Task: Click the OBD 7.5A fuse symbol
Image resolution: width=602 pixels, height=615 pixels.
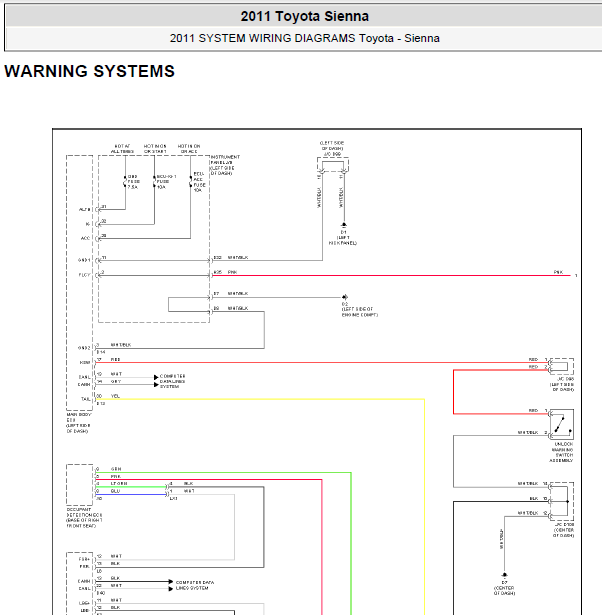Action: coord(125,182)
